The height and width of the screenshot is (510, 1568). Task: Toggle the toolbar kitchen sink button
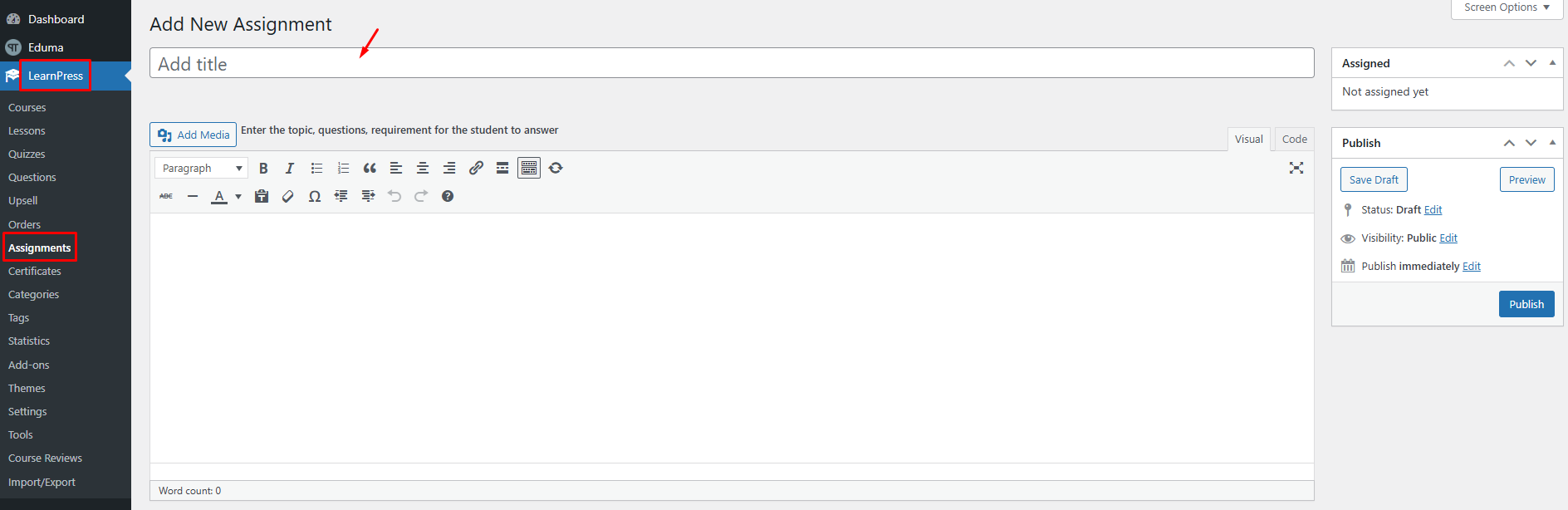[529, 168]
